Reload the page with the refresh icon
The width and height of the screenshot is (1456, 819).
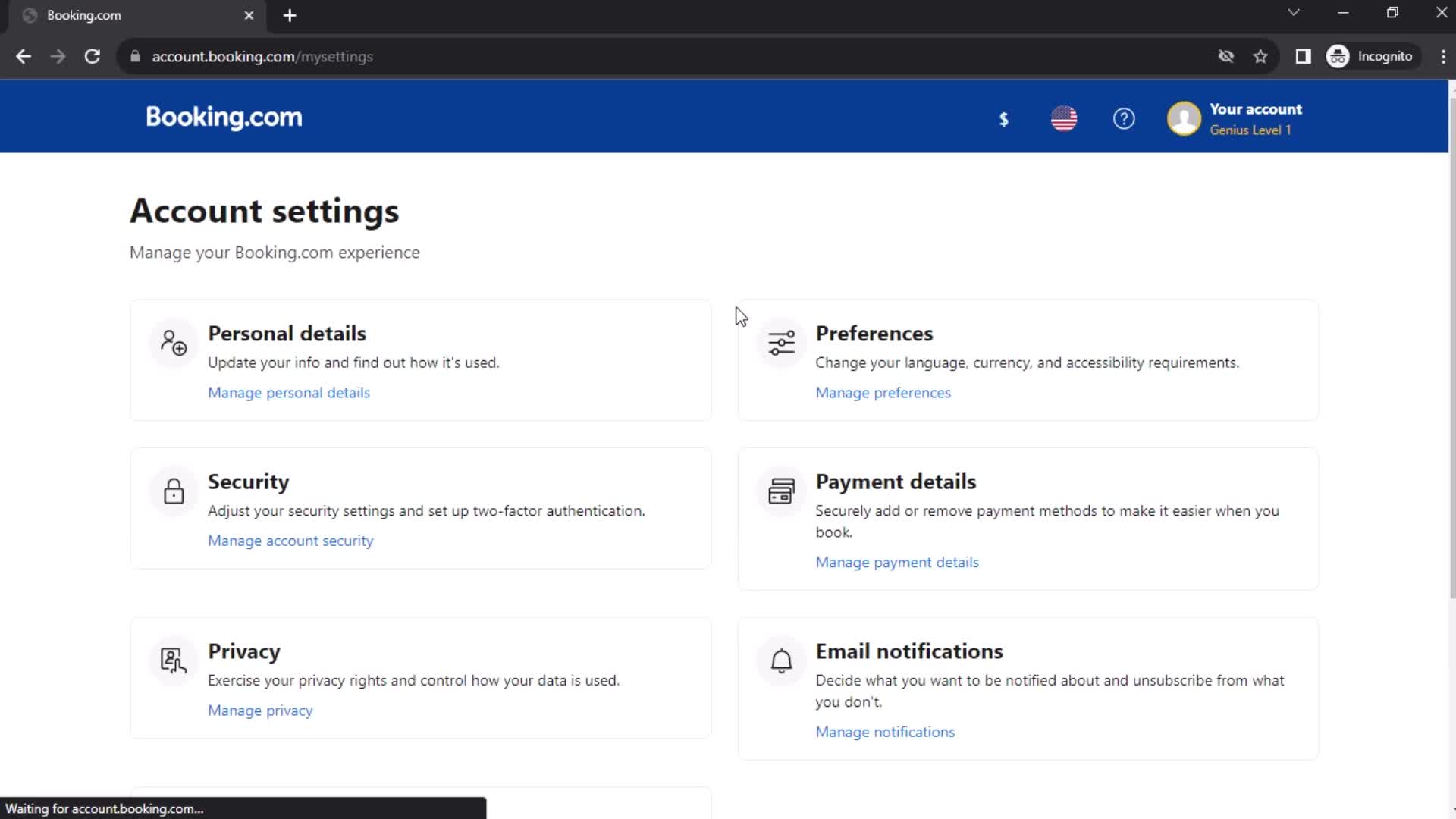[93, 56]
